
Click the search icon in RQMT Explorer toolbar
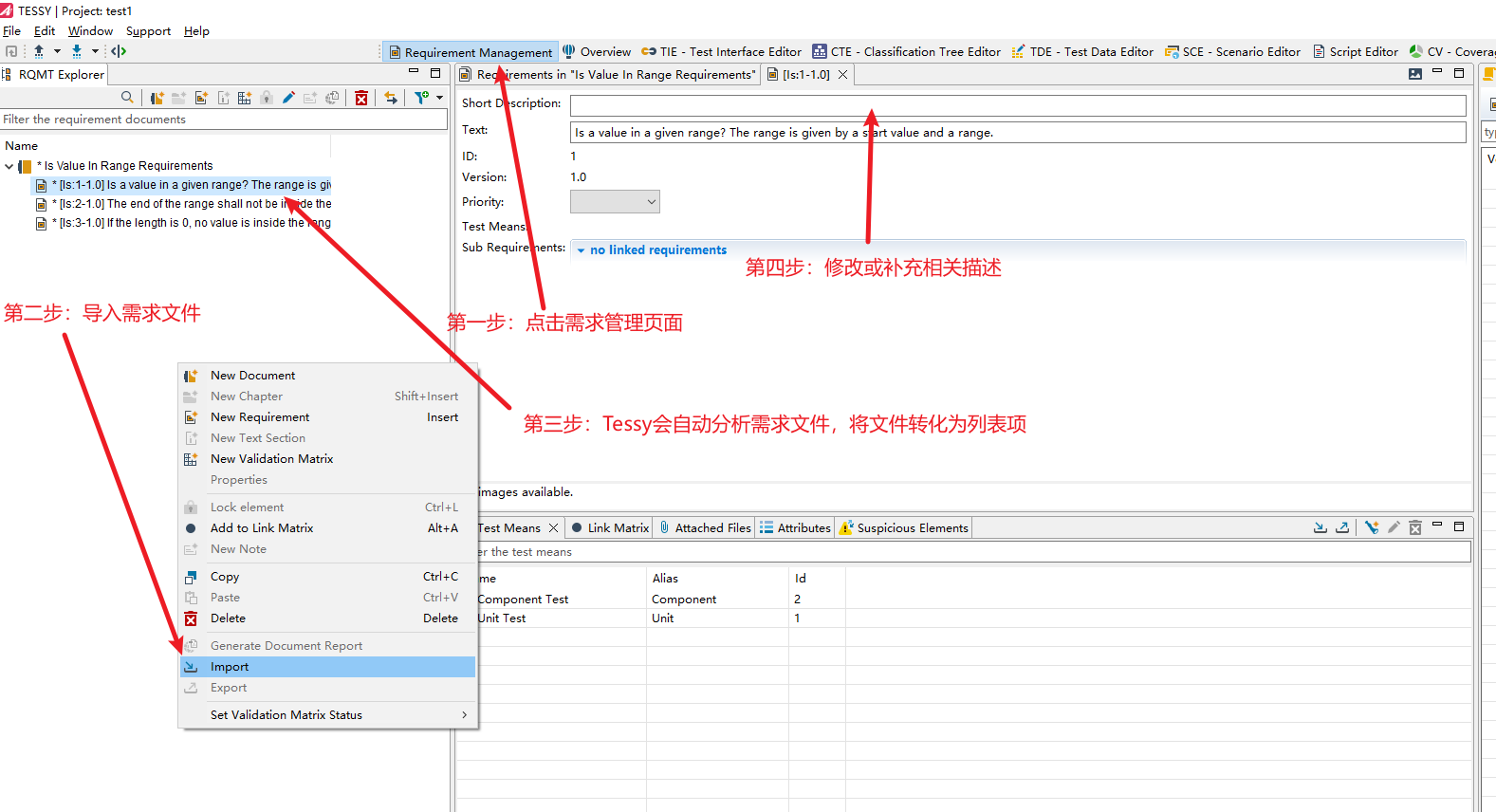click(x=127, y=97)
